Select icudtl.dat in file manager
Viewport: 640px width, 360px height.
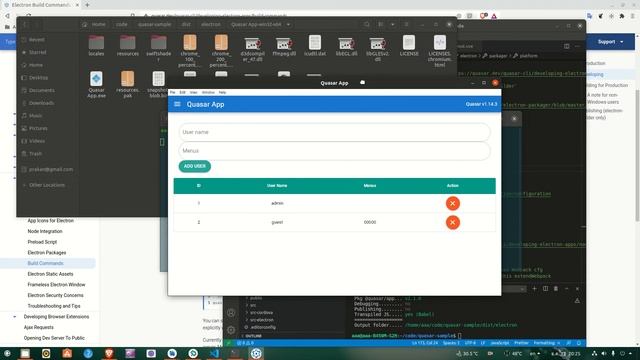click(x=315, y=46)
